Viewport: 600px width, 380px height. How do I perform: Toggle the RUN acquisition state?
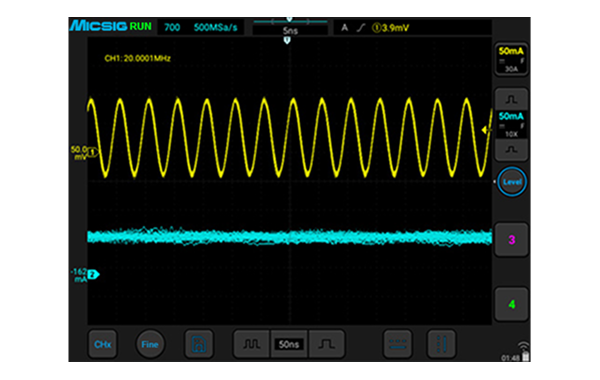[140, 26]
